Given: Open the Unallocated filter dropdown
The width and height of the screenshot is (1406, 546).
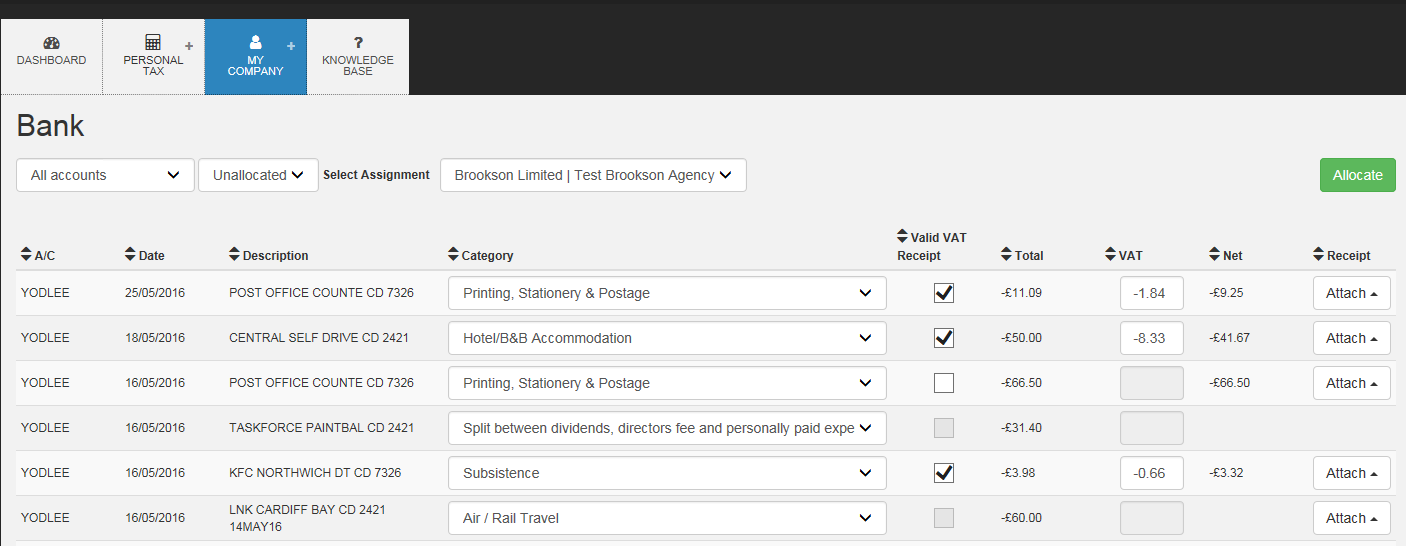Looking at the screenshot, I should pos(258,175).
